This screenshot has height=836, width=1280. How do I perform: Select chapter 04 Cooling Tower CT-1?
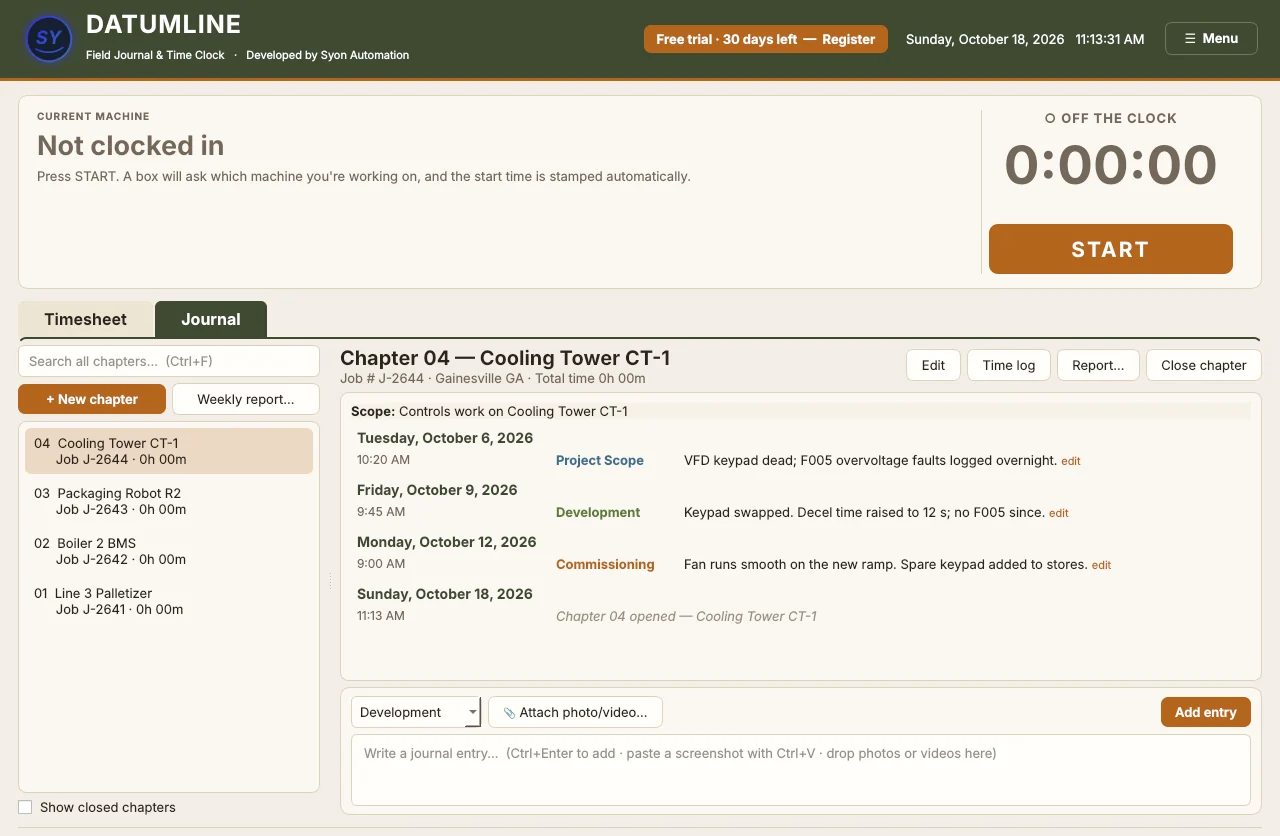(x=169, y=451)
